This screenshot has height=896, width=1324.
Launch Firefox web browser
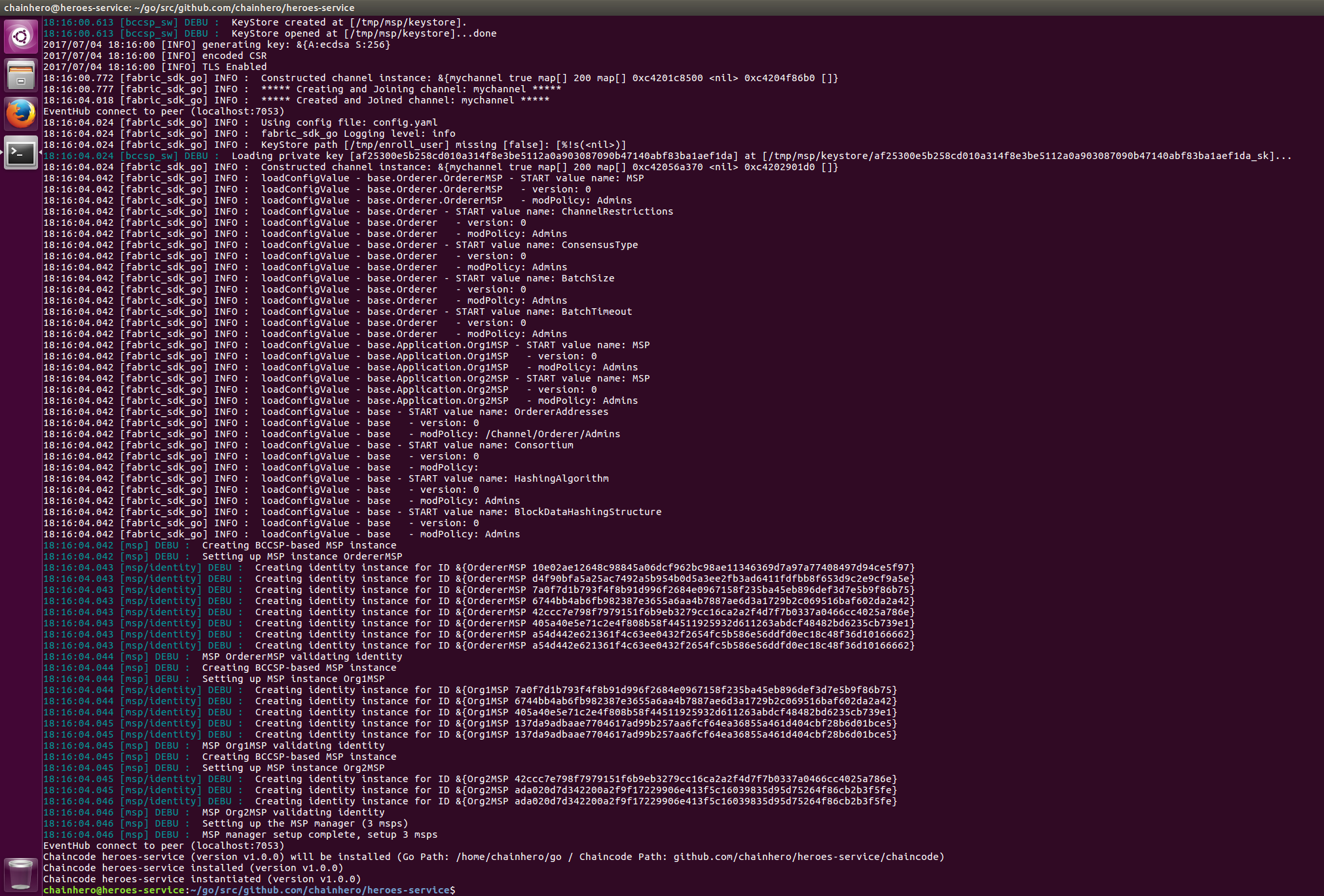[21, 114]
